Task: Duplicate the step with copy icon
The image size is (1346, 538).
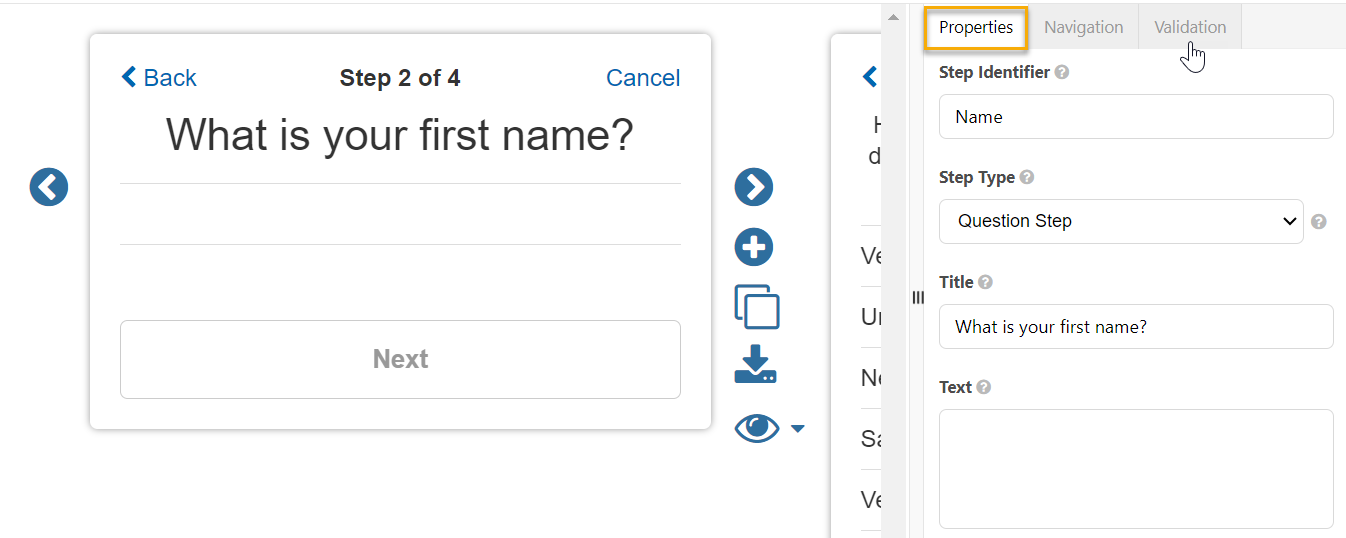Action: [757, 307]
